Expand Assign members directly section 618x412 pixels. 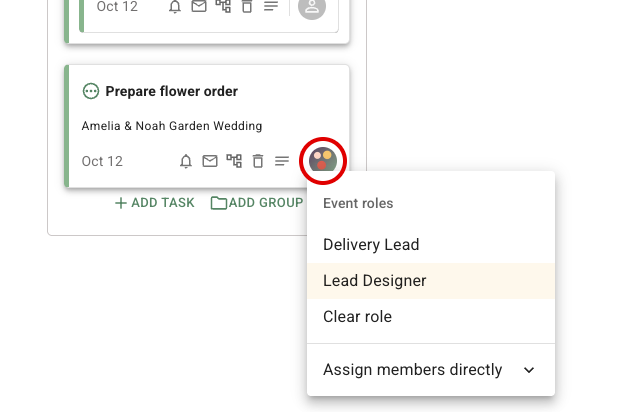click(x=431, y=370)
